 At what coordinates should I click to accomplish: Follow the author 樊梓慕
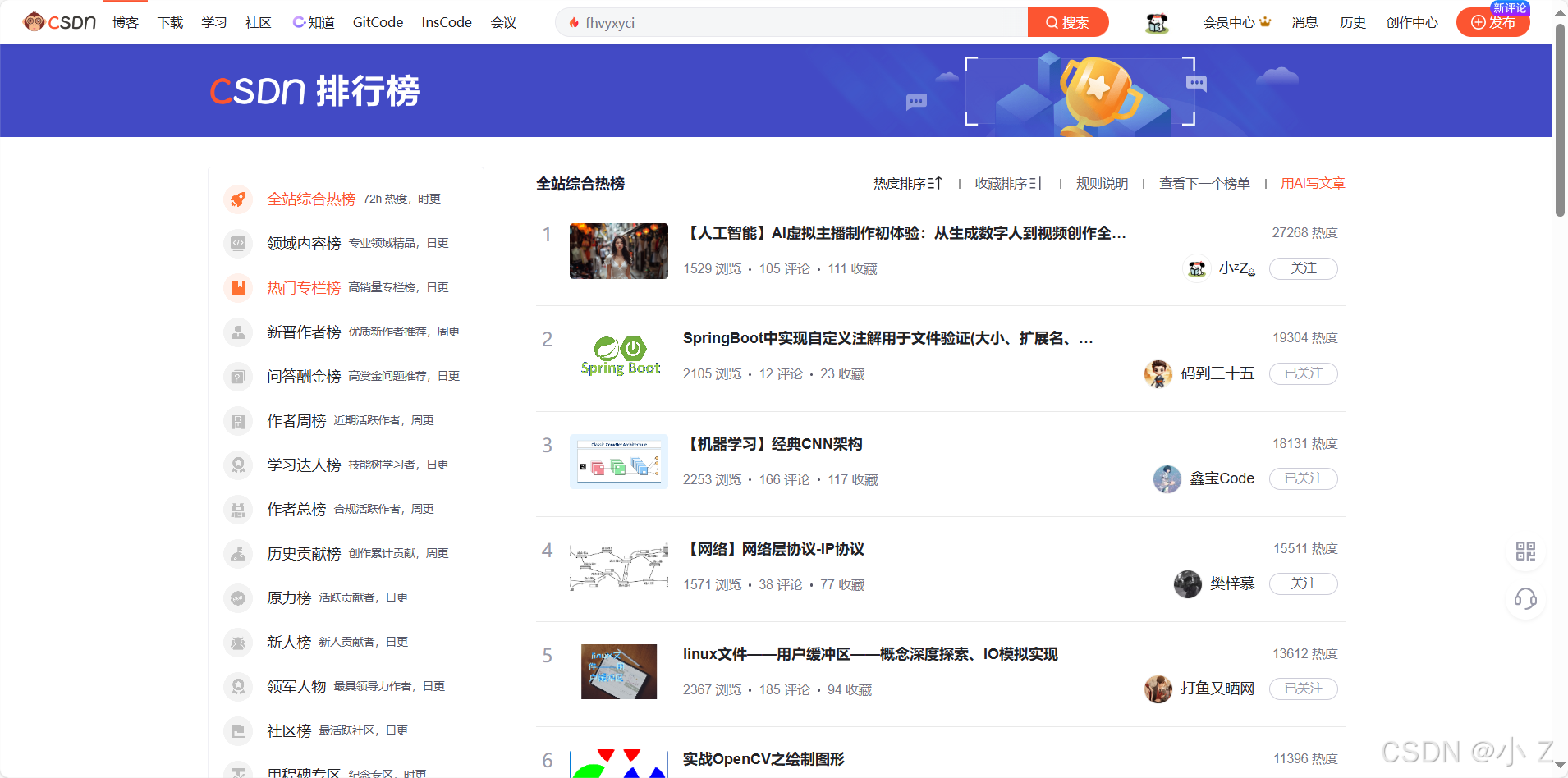click(1303, 583)
